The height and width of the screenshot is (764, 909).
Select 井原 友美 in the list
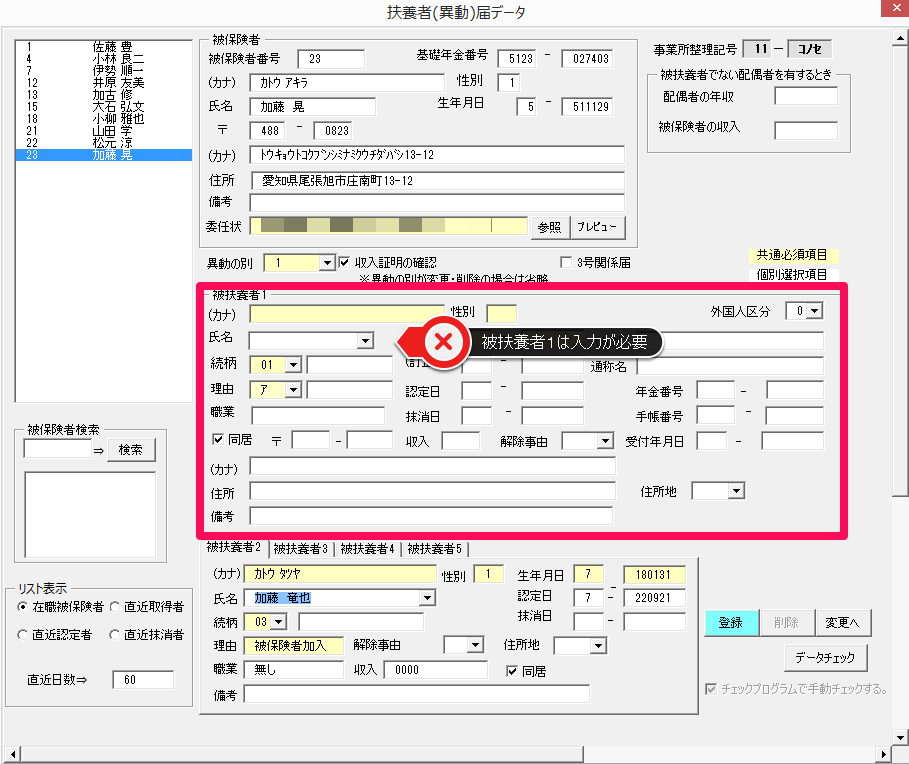click(104, 83)
